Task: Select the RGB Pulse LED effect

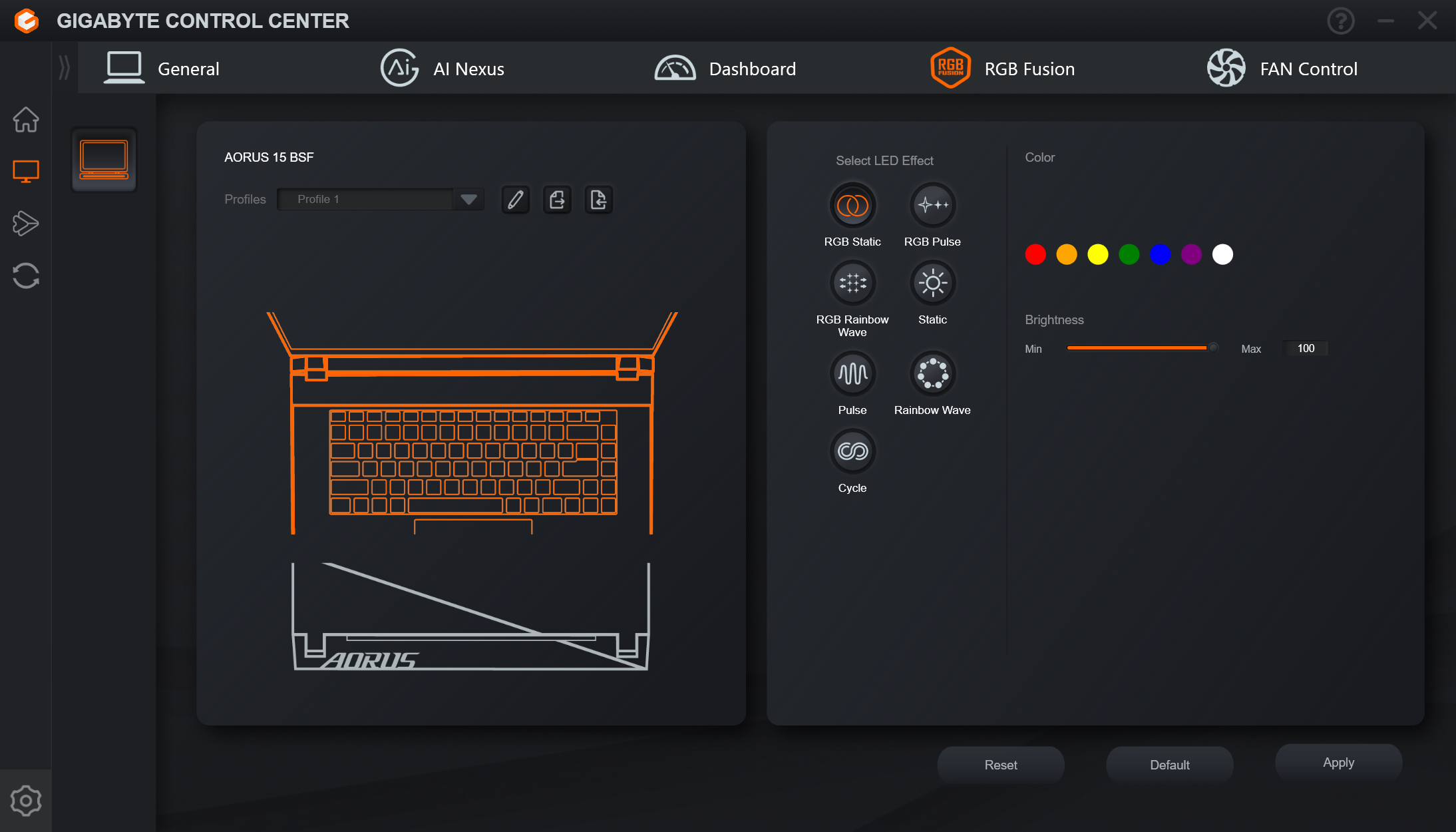Action: click(932, 206)
